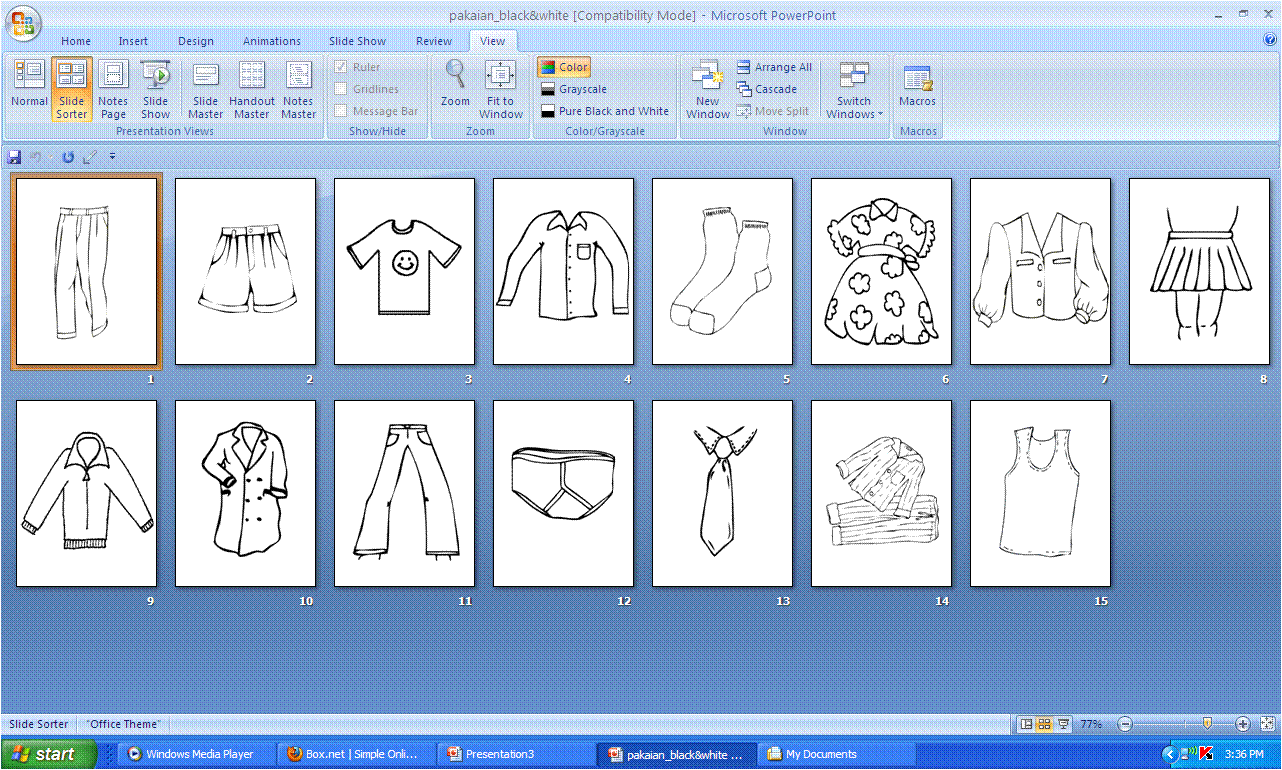Click Repeat in quick access toolbar
Image resolution: width=1282 pixels, height=770 pixels.
click(68, 157)
